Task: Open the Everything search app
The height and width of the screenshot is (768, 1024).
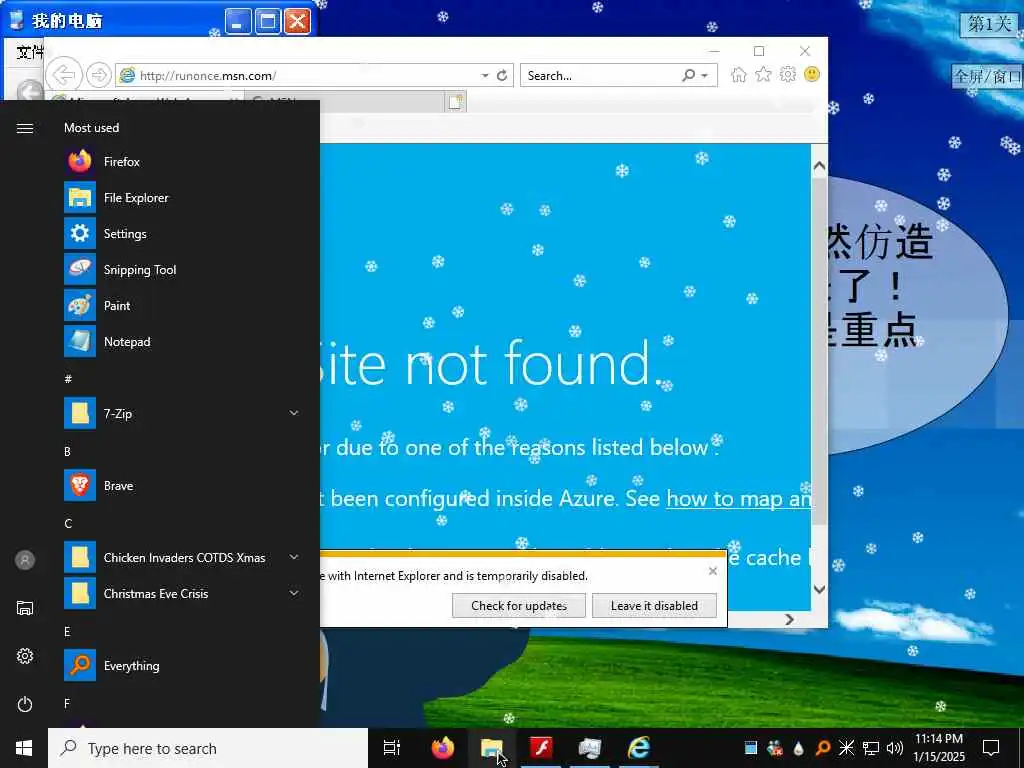Action: (182, 665)
